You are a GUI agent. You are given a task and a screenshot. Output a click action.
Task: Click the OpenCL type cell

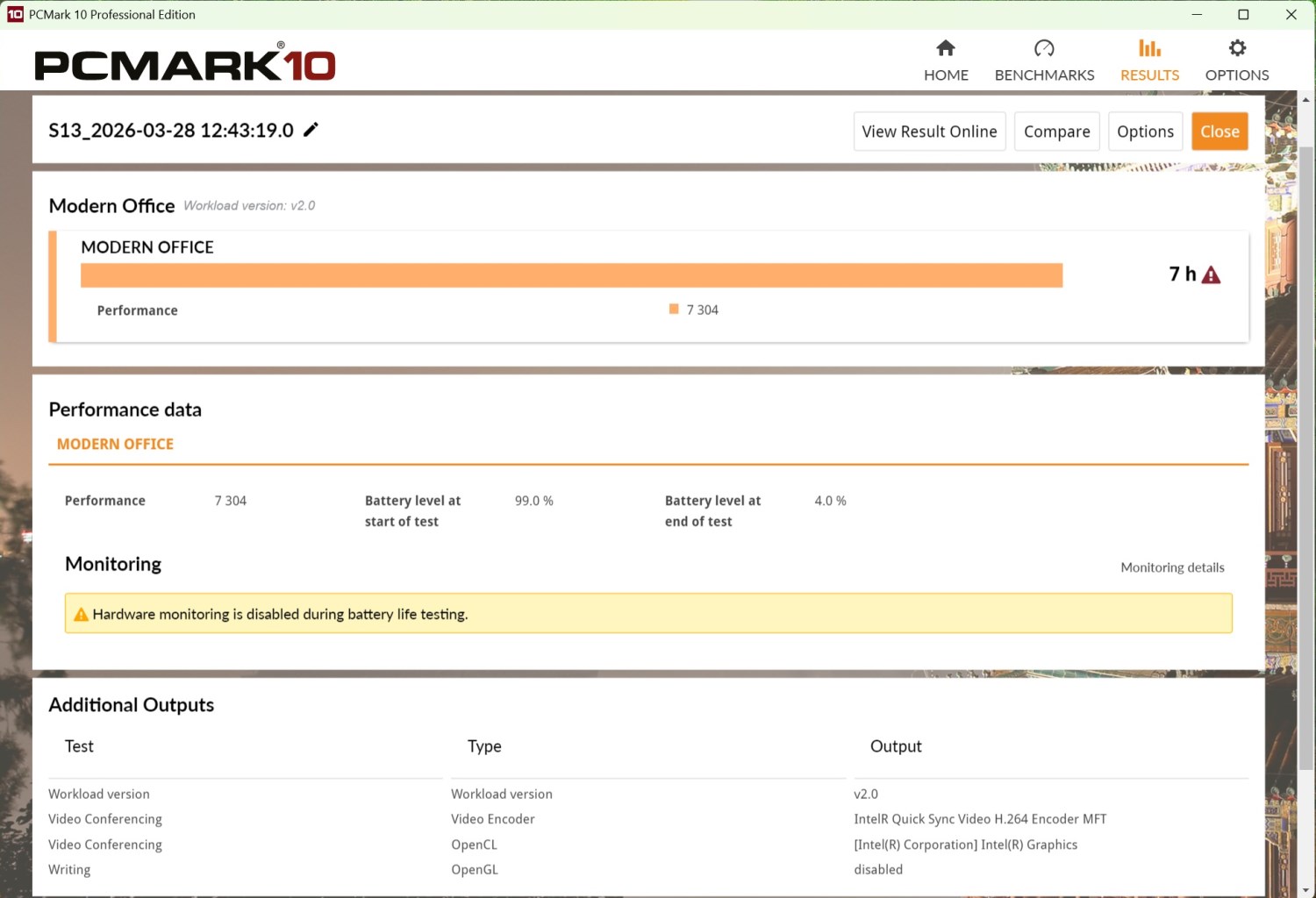pos(474,845)
